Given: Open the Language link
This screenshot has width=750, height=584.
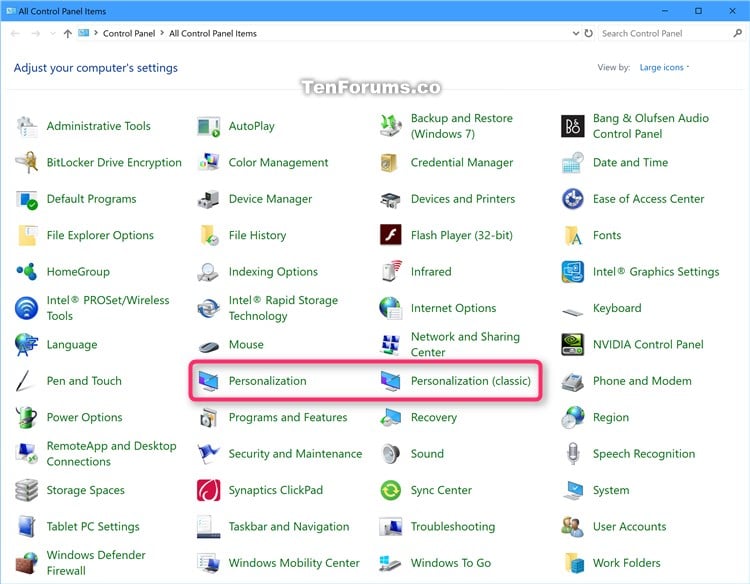Looking at the screenshot, I should 72,344.
